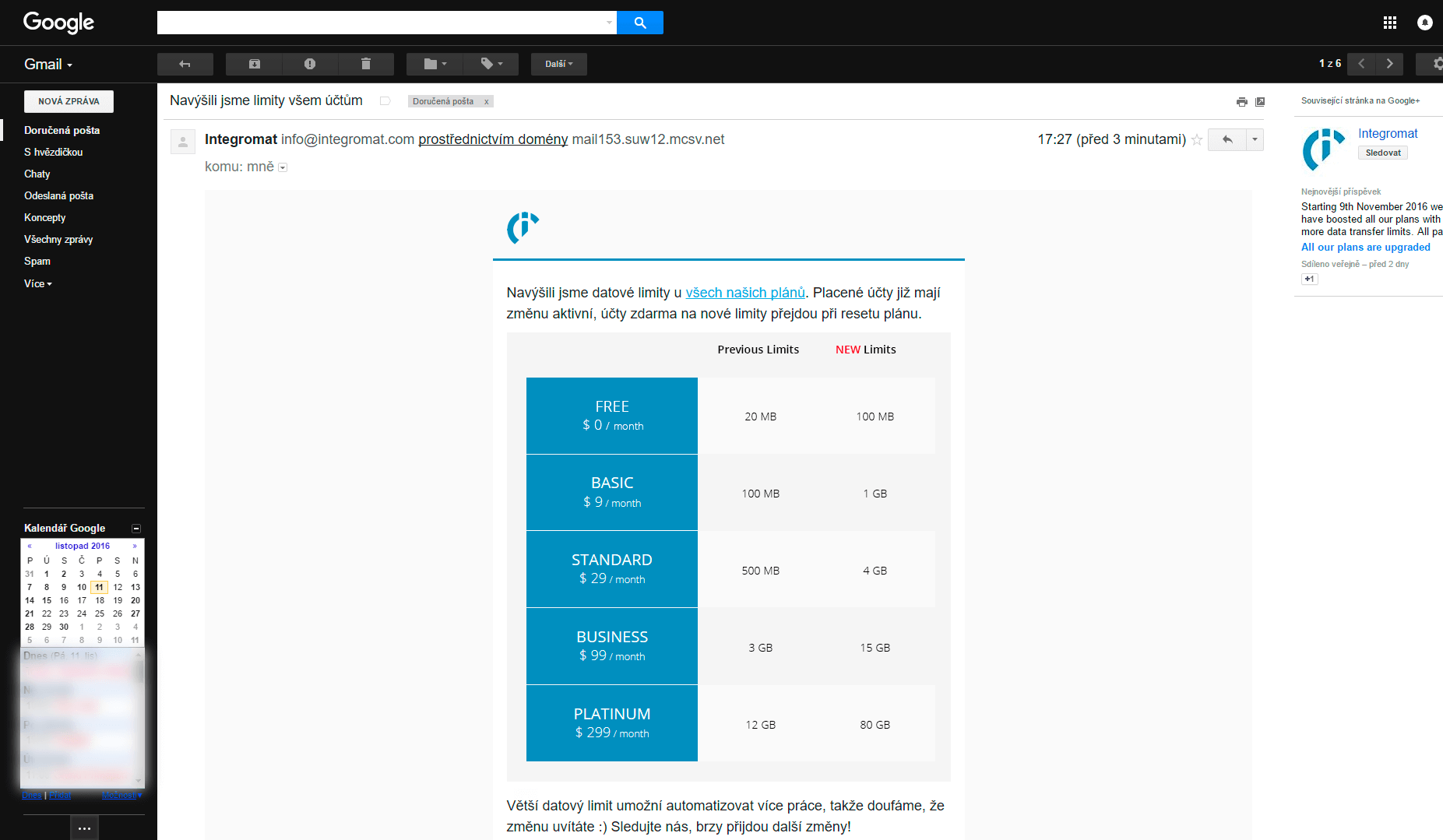Screen dimensions: 1443x840
Task: Show recipient details next to komu: mně
Action: (x=283, y=167)
